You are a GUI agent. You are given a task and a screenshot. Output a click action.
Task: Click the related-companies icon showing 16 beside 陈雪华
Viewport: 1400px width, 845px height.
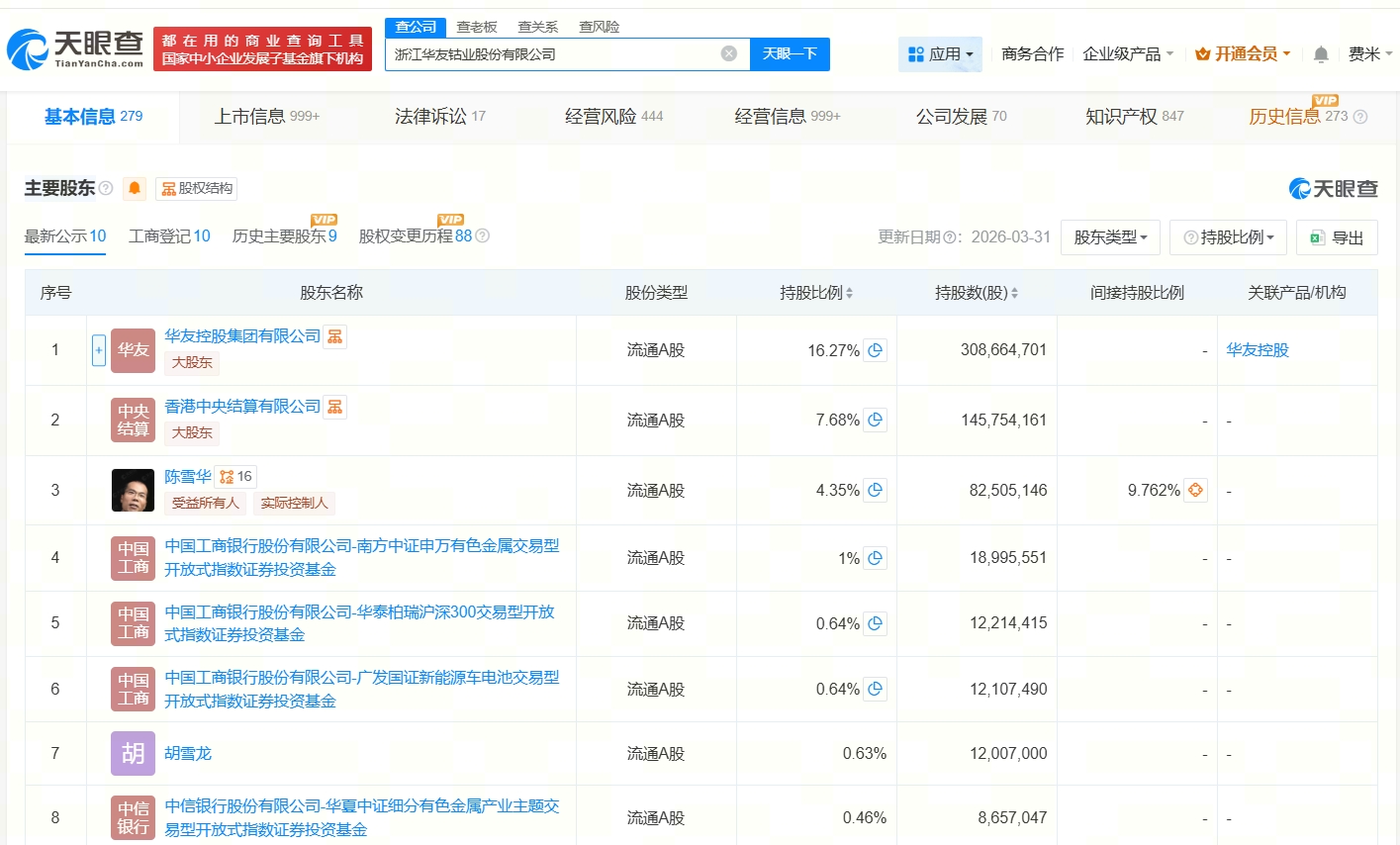point(235,477)
